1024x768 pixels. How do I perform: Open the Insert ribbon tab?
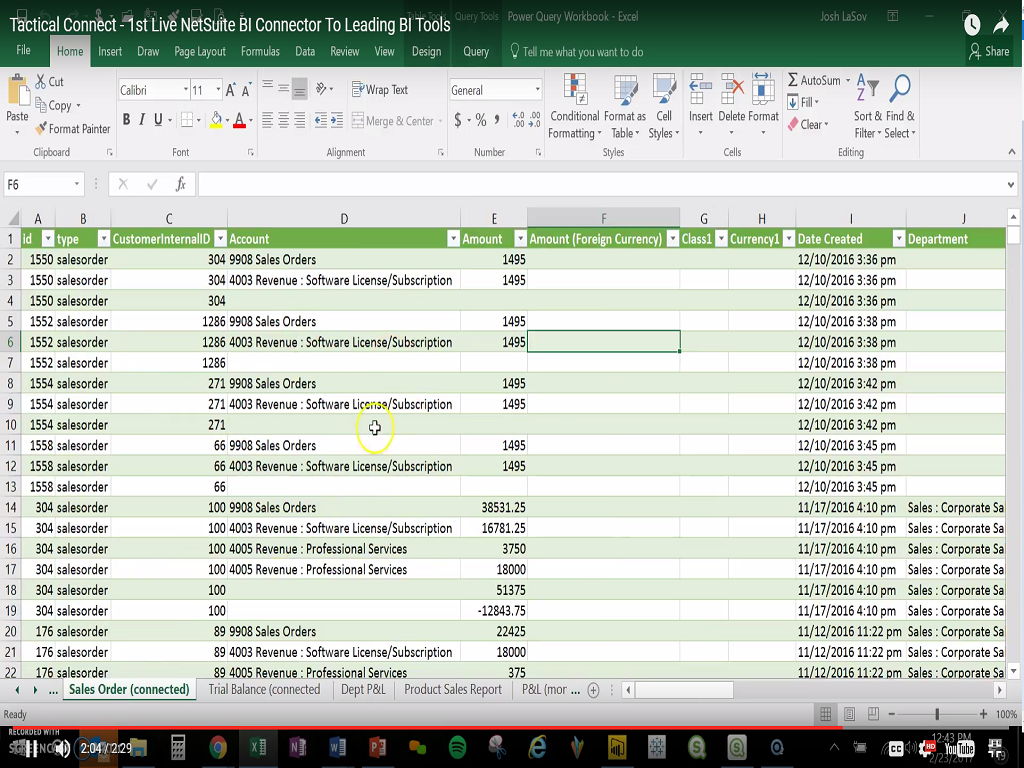coord(110,52)
